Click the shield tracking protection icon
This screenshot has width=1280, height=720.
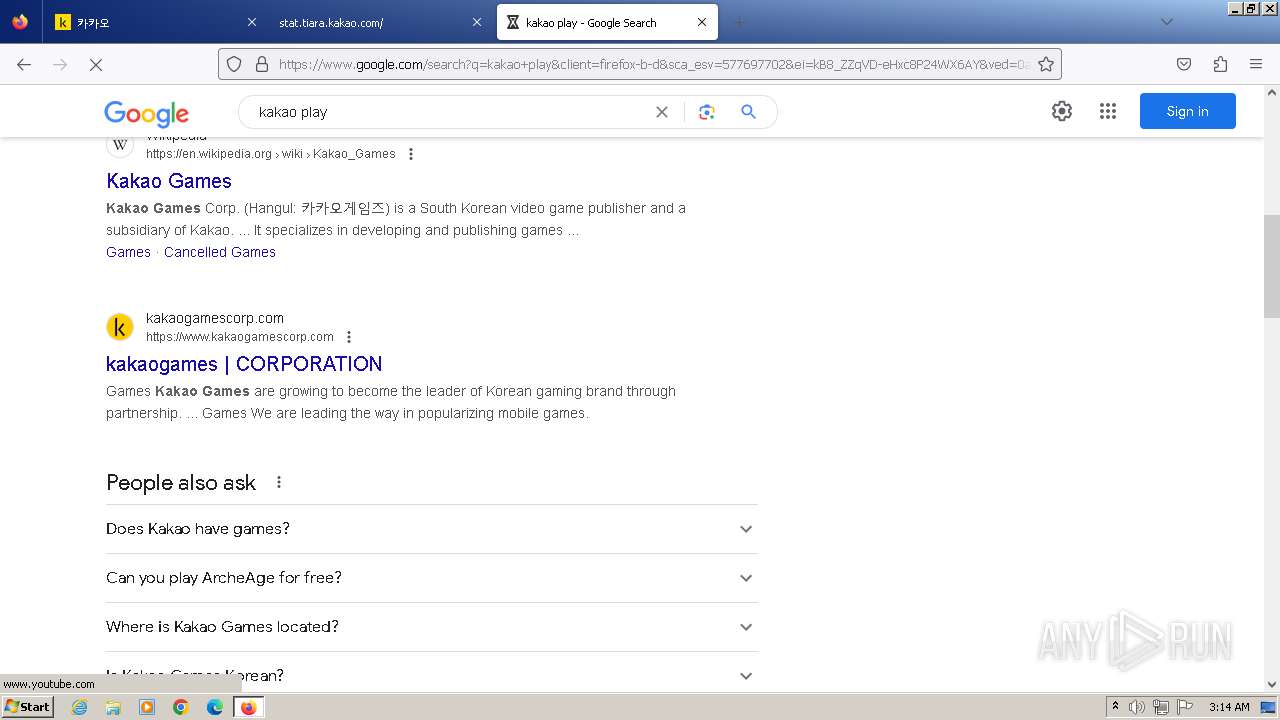pos(234,64)
